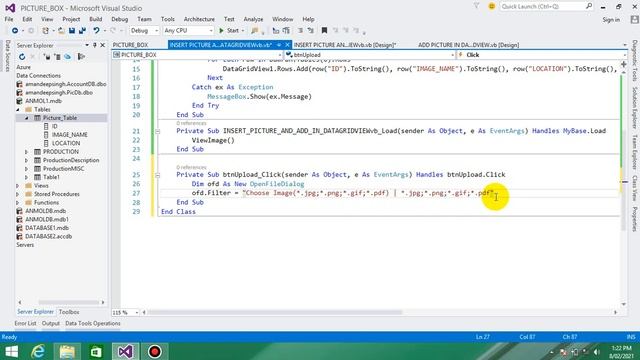Screen dimensions: 640x360
Task: Click the Sign in link
Action: [x=611, y=20]
